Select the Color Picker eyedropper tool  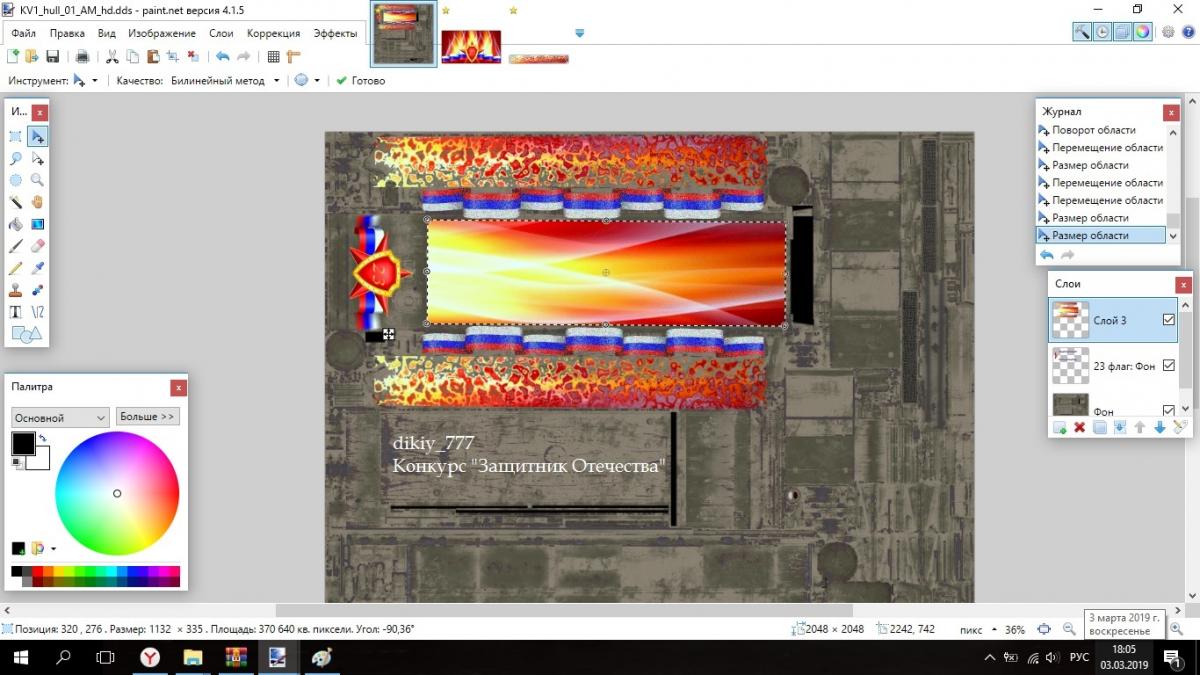coord(37,268)
